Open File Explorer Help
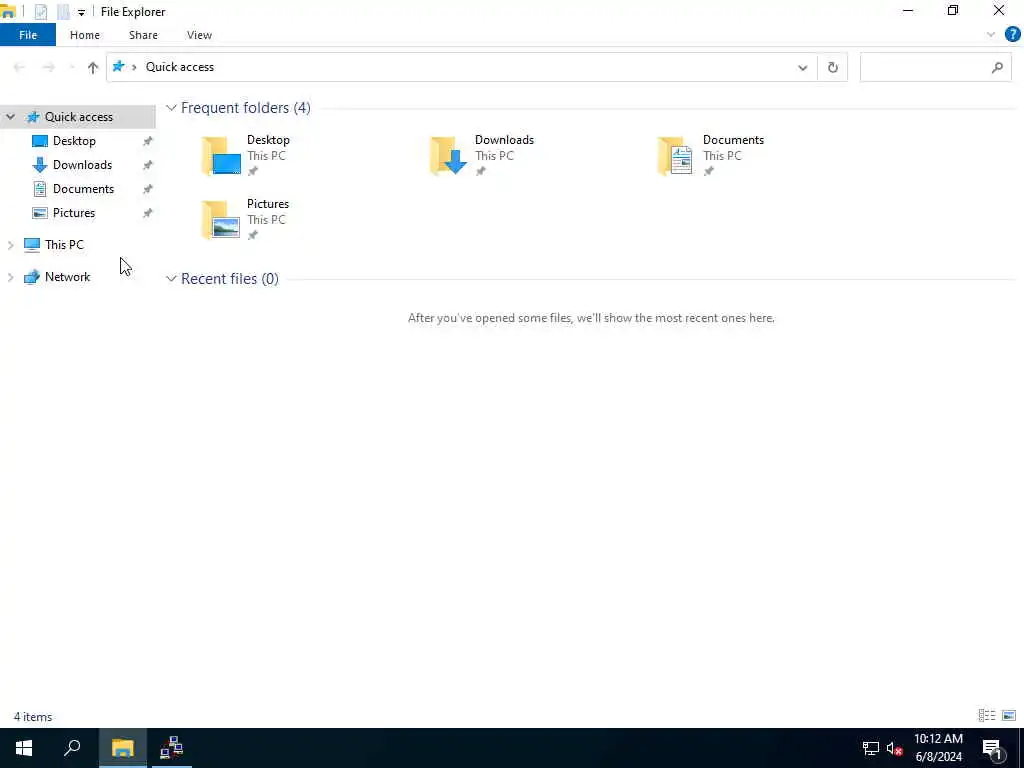This screenshot has height=768, width=1024. click(1012, 35)
